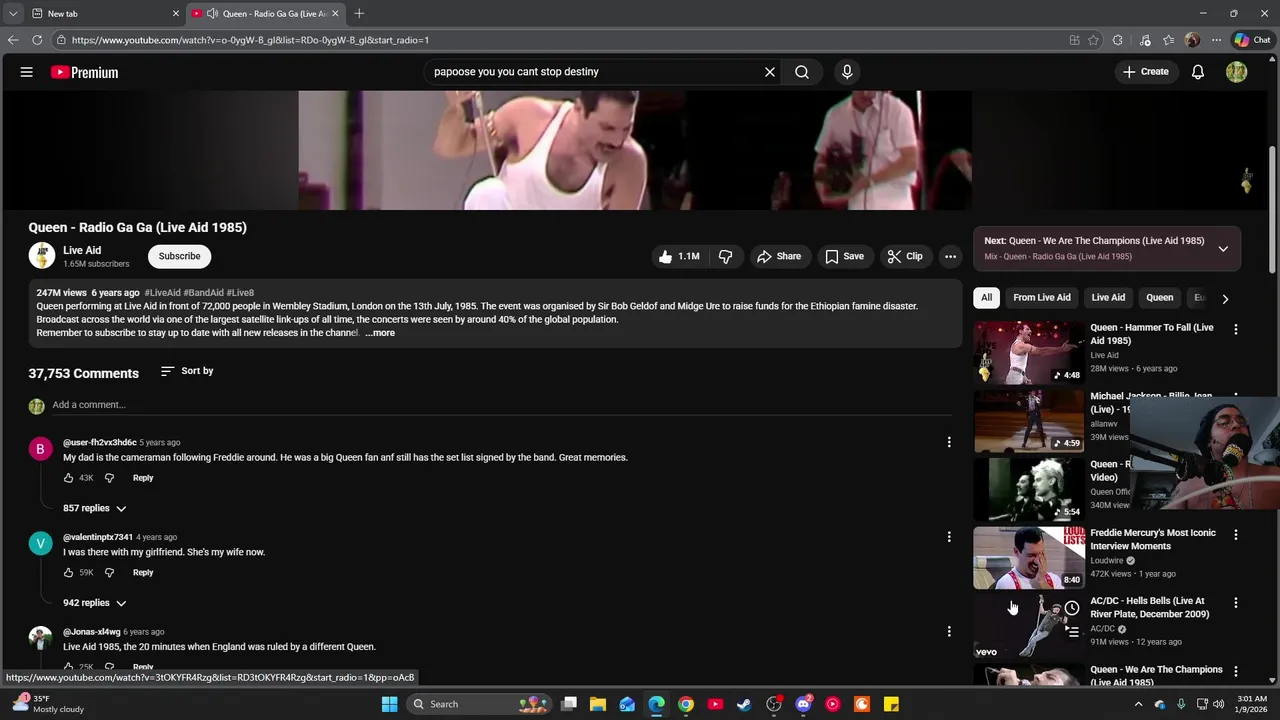Click the address bar URL

(x=250, y=40)
